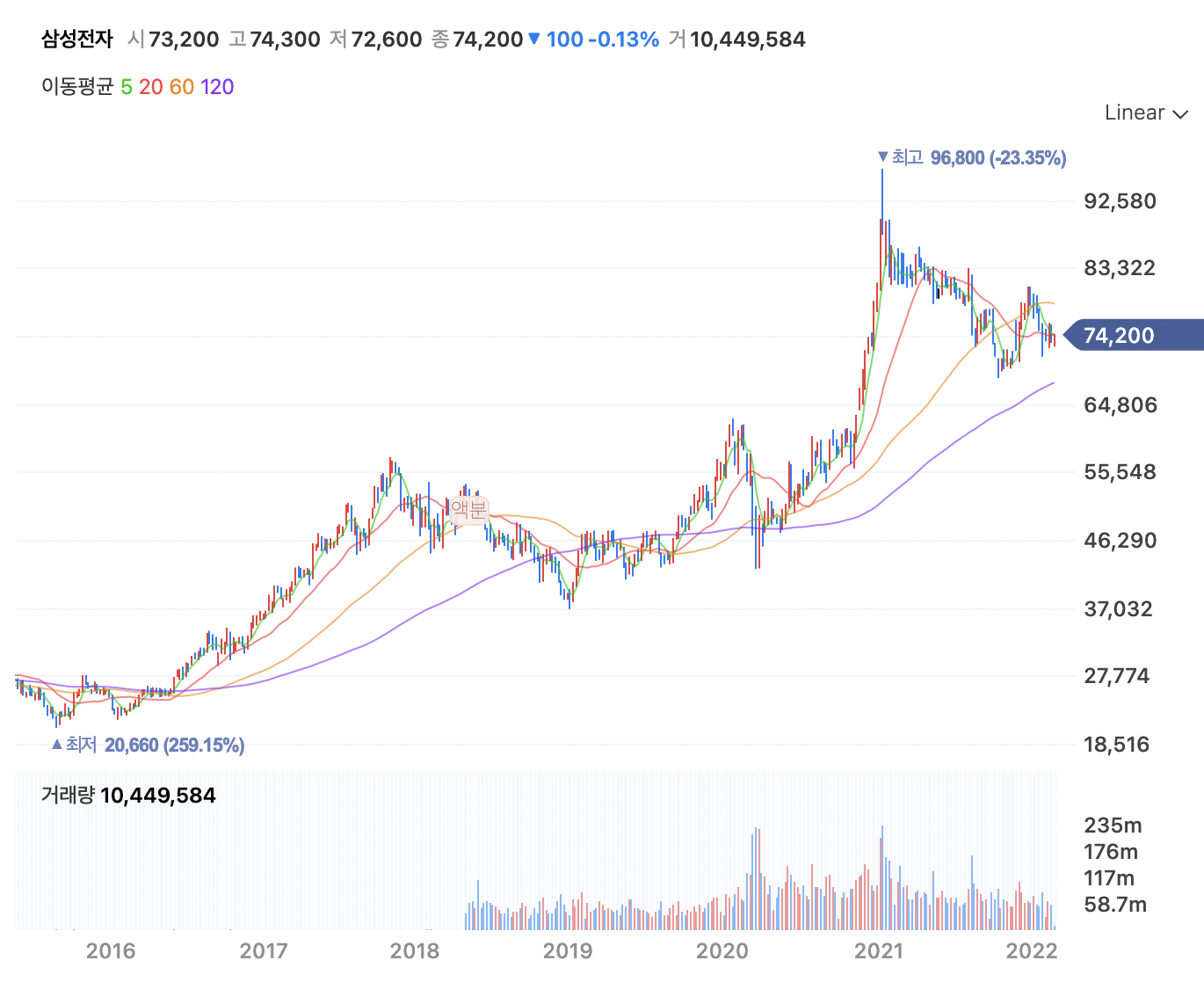
Task: Click the 최저 20,660 low price marker
Action: point(148,746)
